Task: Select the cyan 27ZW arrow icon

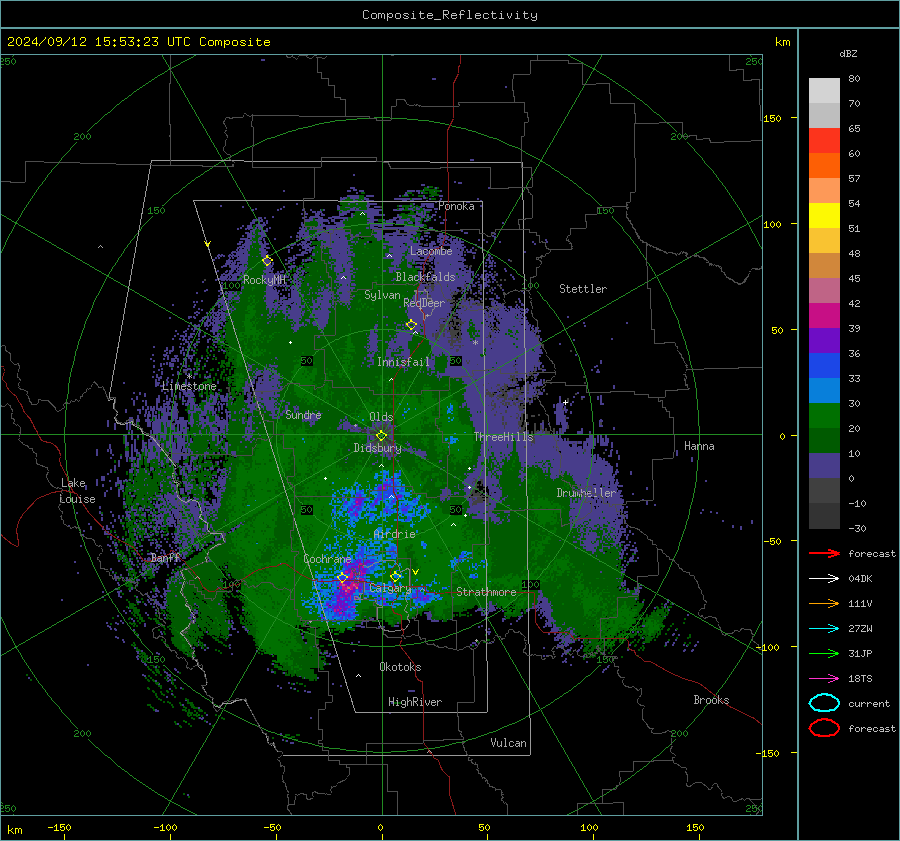Action: pos(824,629)
